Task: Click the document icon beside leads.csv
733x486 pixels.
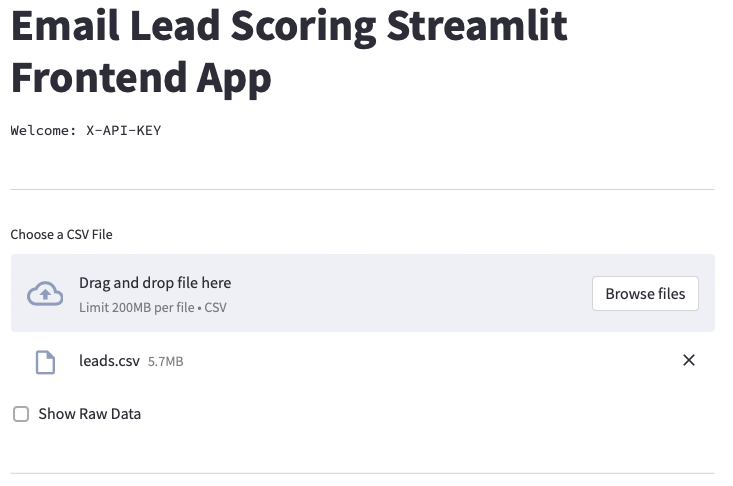Action: click(x=45, y=362)
